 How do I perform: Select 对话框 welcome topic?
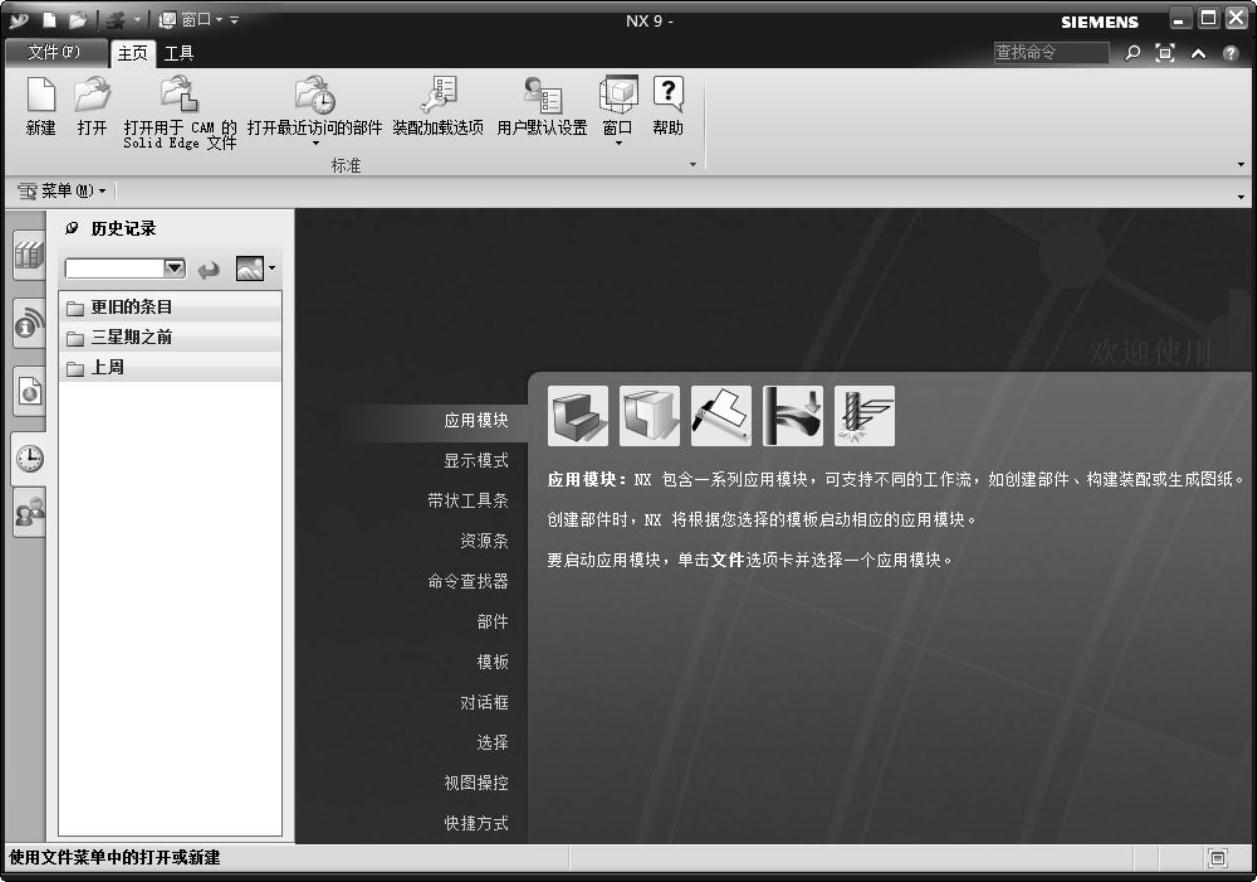(x=484, y=703)
